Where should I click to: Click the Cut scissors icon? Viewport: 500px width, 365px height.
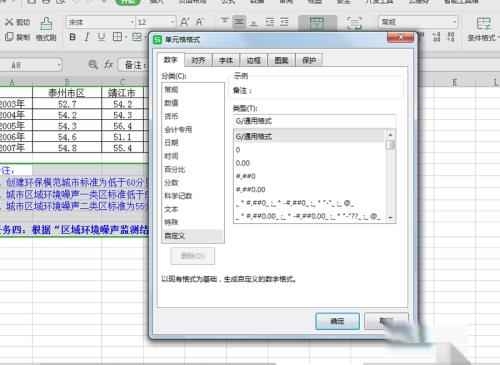pos(9,22)
